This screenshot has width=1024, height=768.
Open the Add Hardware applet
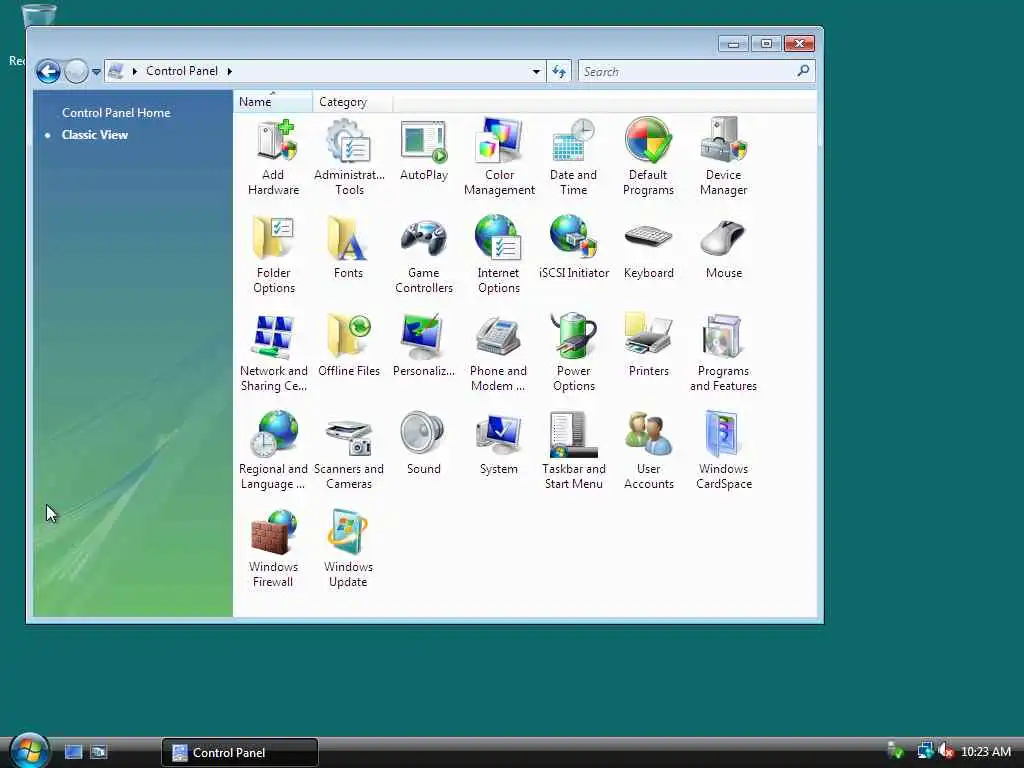274,157
